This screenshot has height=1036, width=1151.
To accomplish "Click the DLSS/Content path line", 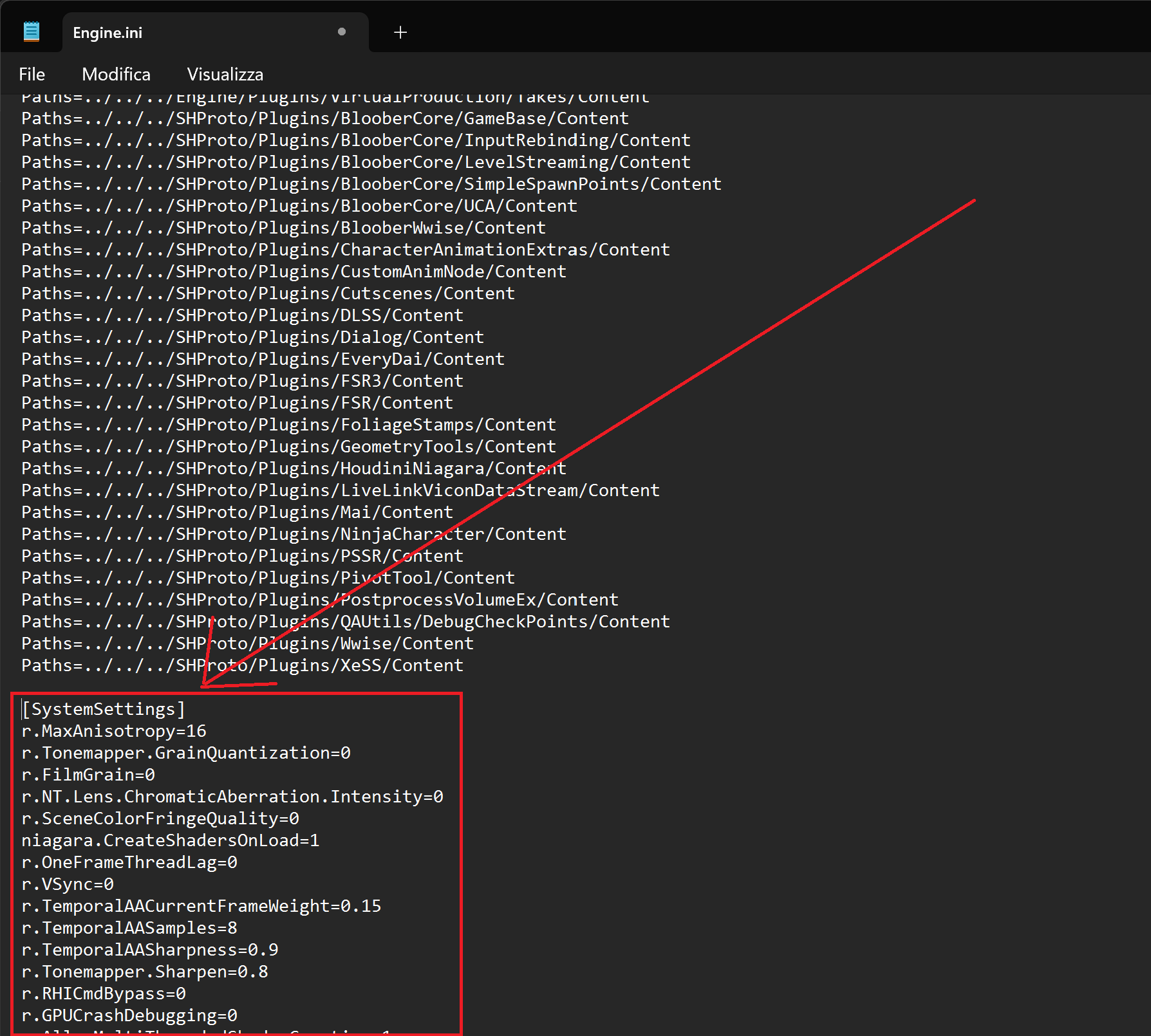I will point(243,315).
